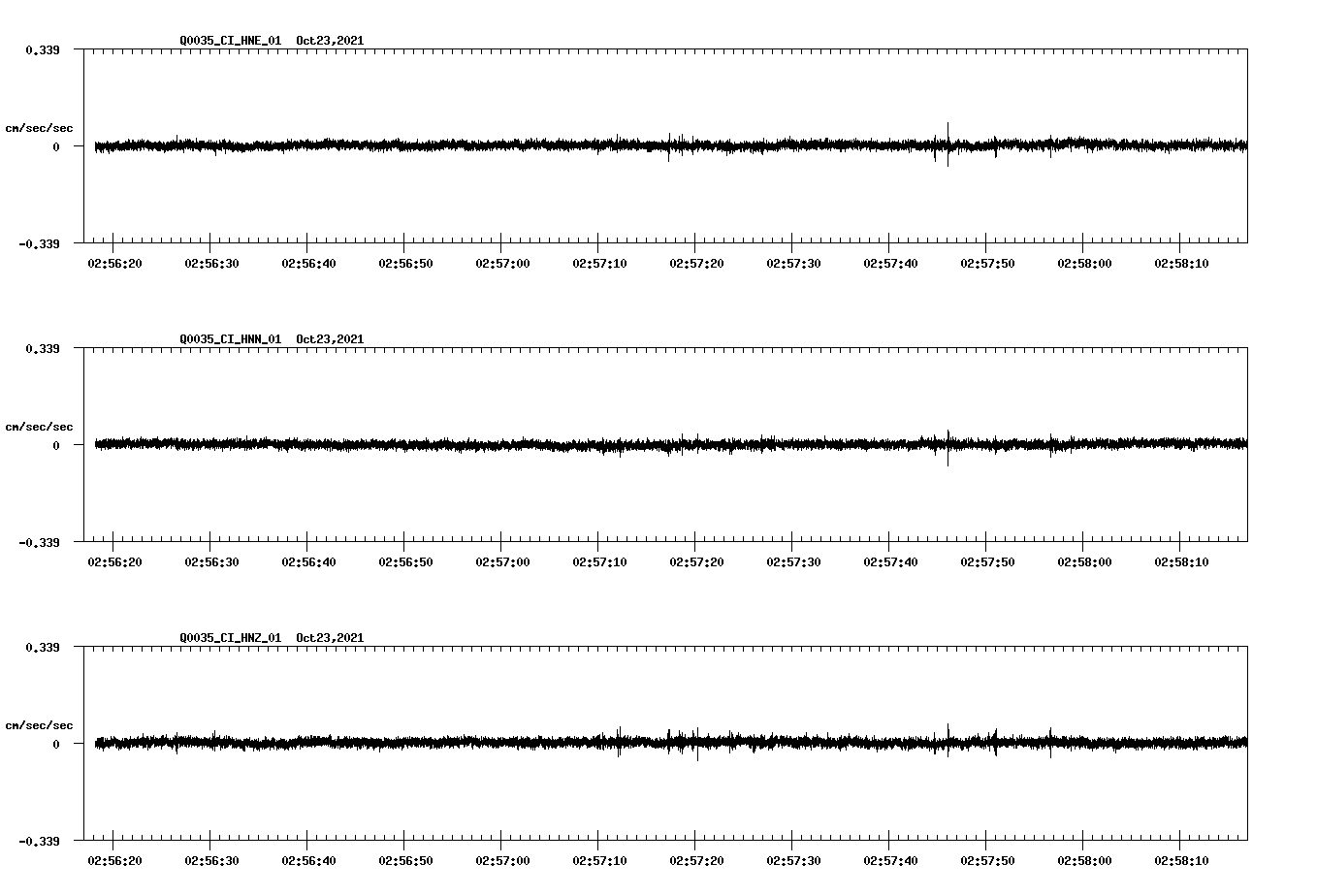Click the 02:58:00 time label under HNN plot
1317x896 pixels.
(x=1084, y=562)
